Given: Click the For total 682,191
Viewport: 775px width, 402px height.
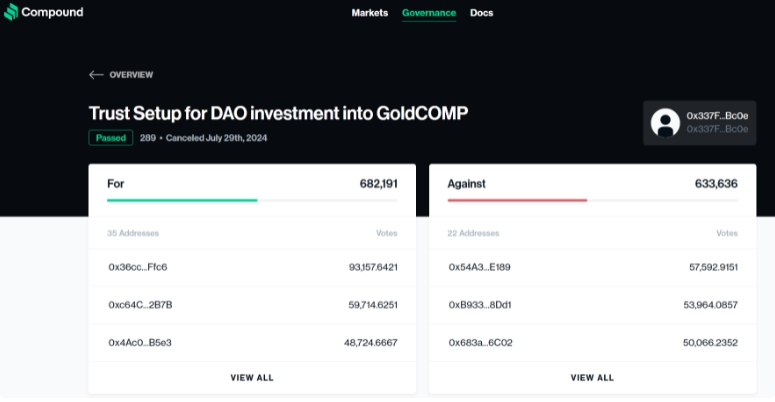Looking at the screenshot, I should (x=379, y=183).
